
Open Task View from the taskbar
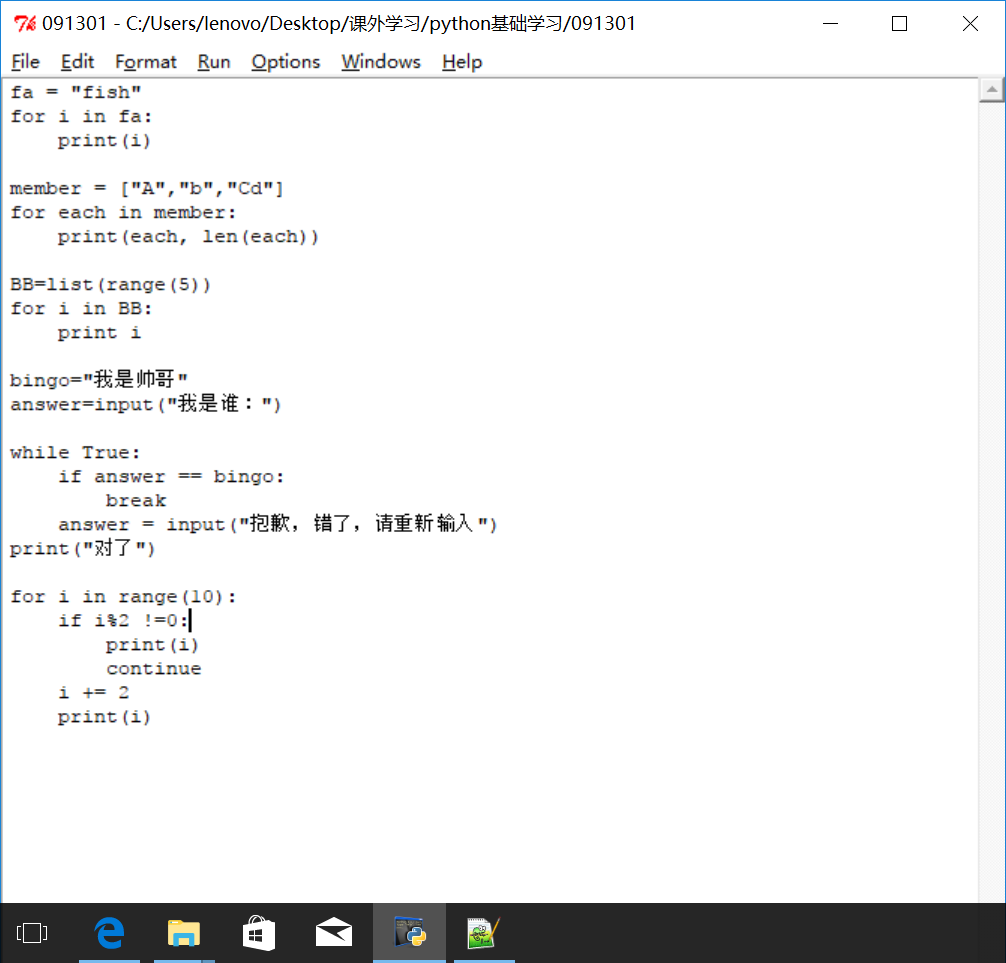[x=32, y=933]
